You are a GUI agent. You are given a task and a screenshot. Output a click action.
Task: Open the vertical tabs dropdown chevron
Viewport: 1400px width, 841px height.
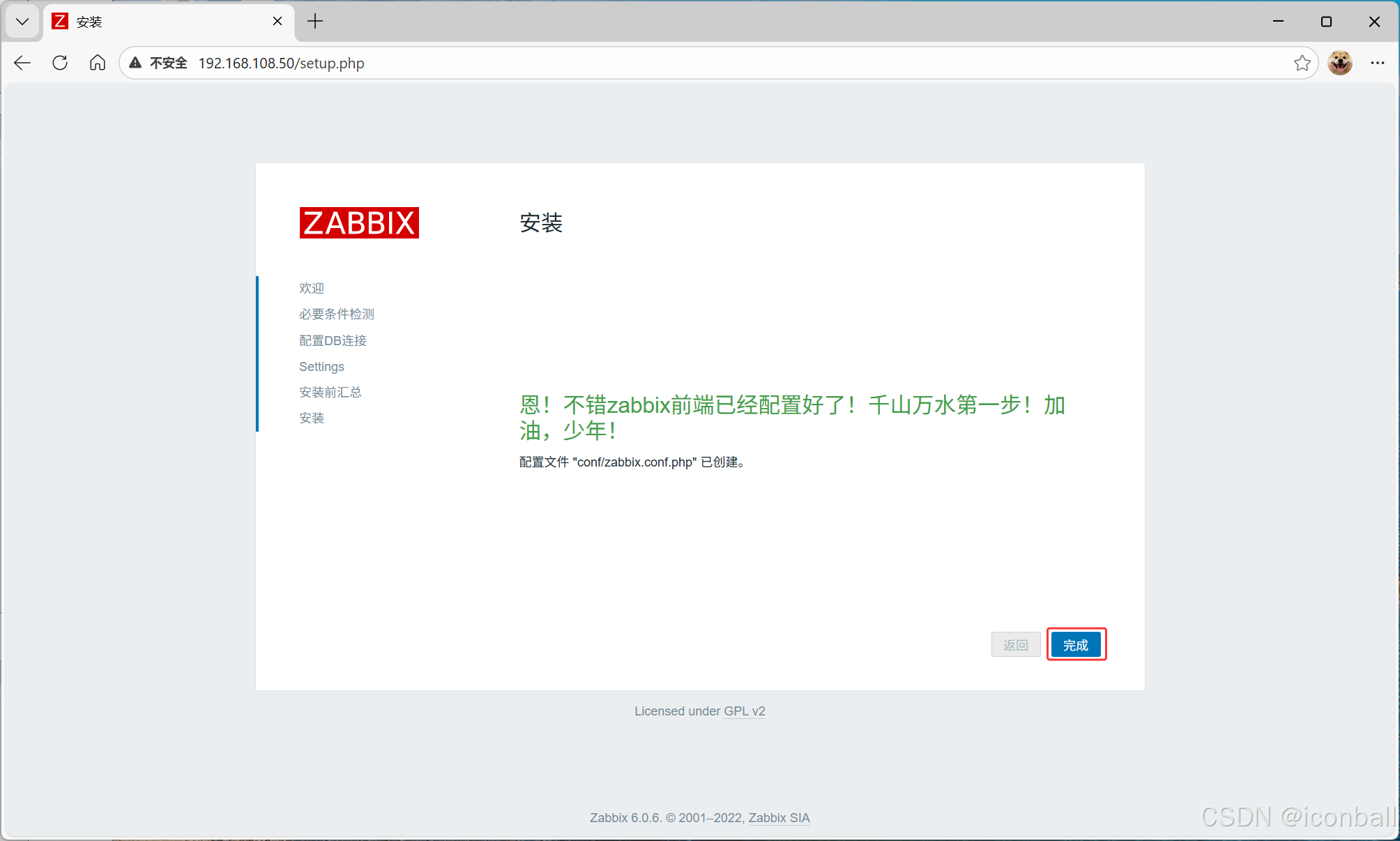click(x=22, y=22)
